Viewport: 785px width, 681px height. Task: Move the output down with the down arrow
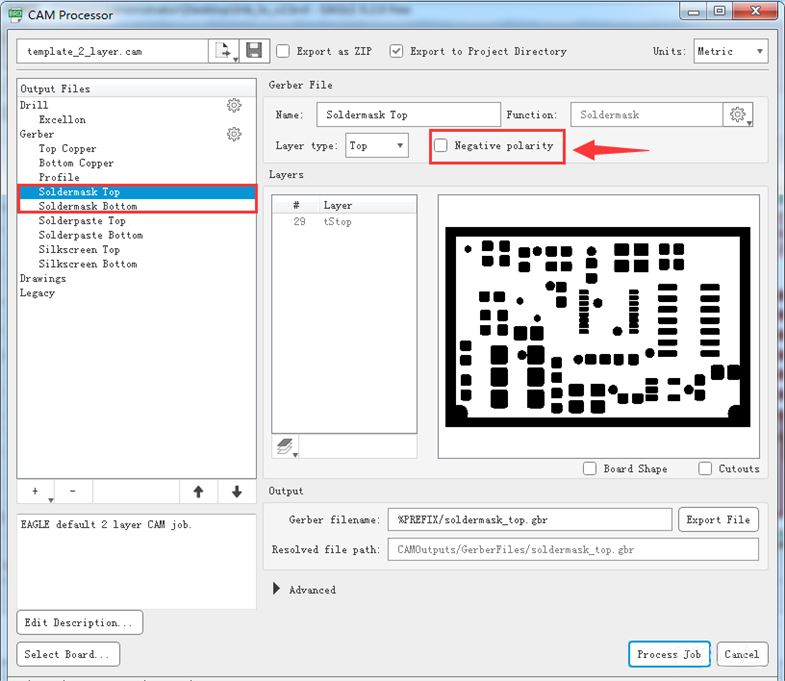[x=236, y=491]
